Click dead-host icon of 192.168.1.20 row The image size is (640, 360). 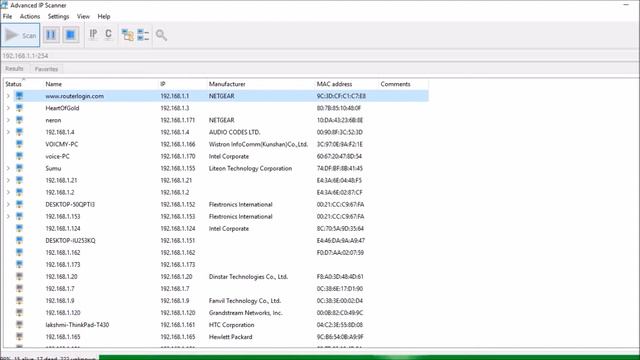(x=19, y=276)
